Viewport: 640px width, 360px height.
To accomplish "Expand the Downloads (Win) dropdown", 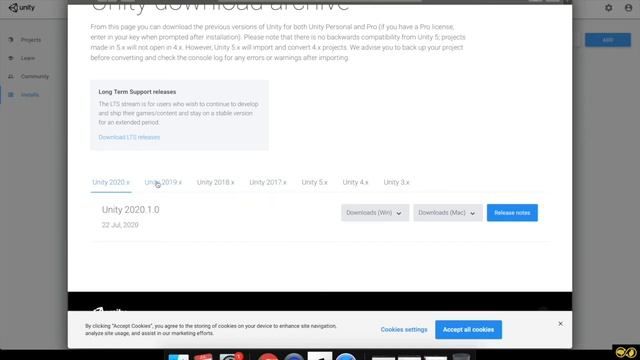I will click(x=375, y=213).
